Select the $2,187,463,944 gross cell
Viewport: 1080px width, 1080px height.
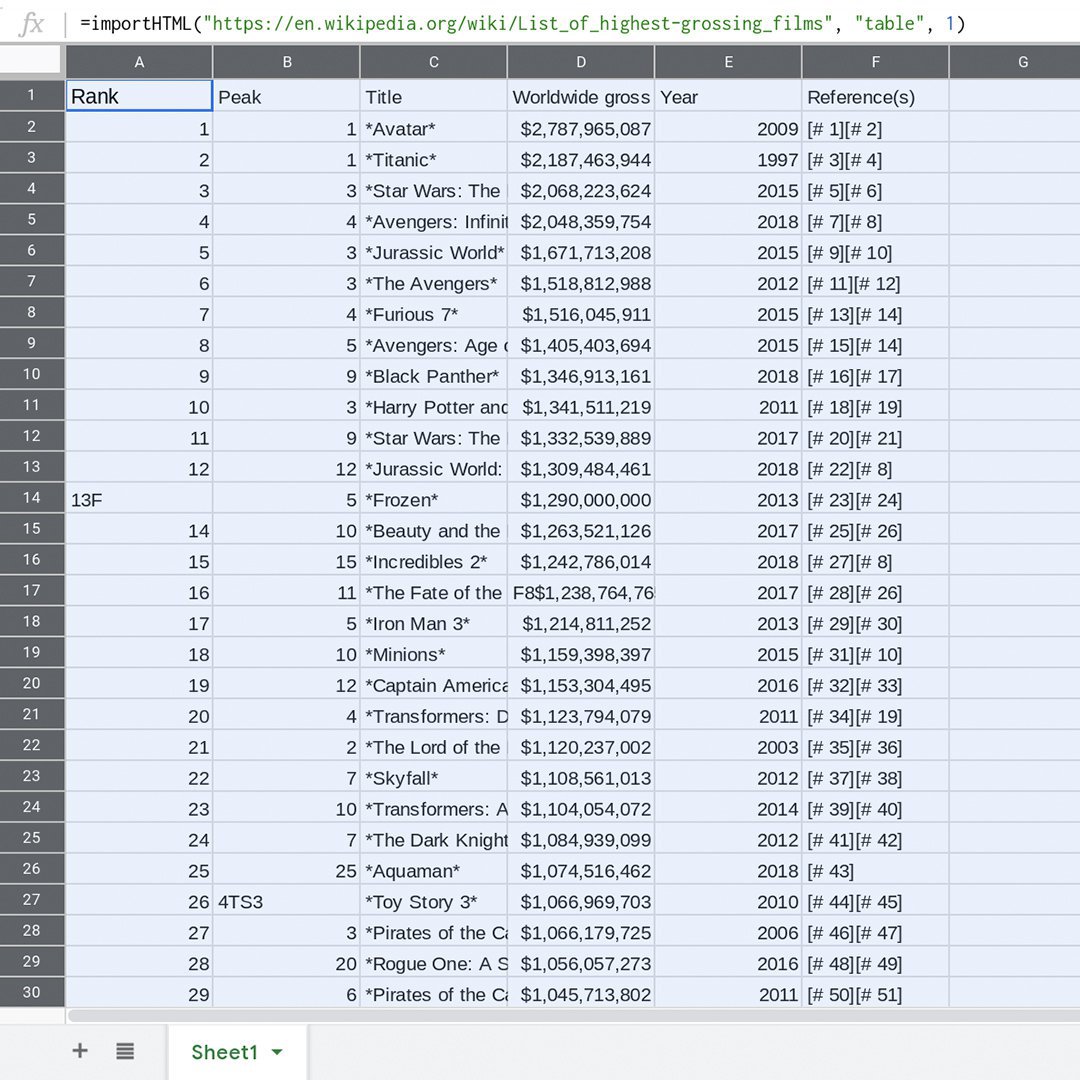pyautogui.click(x=581, y=159)
